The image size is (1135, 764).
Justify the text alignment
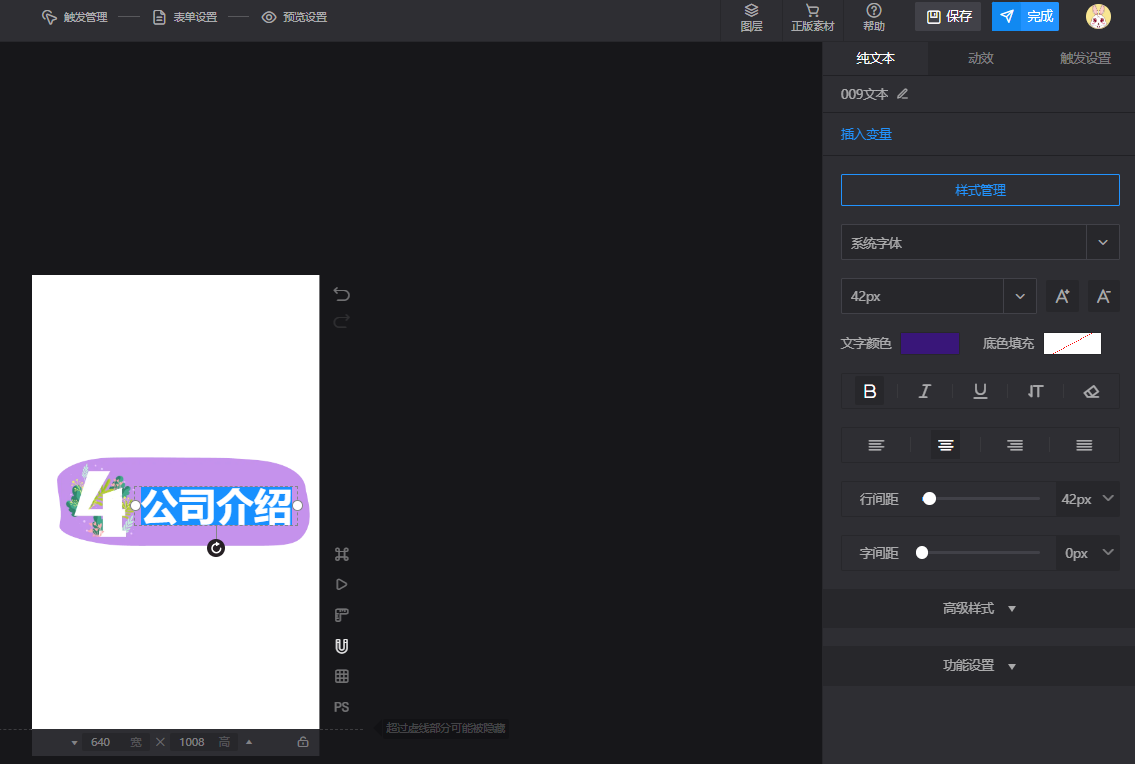pyautogui.click(x=1084, y=445)
